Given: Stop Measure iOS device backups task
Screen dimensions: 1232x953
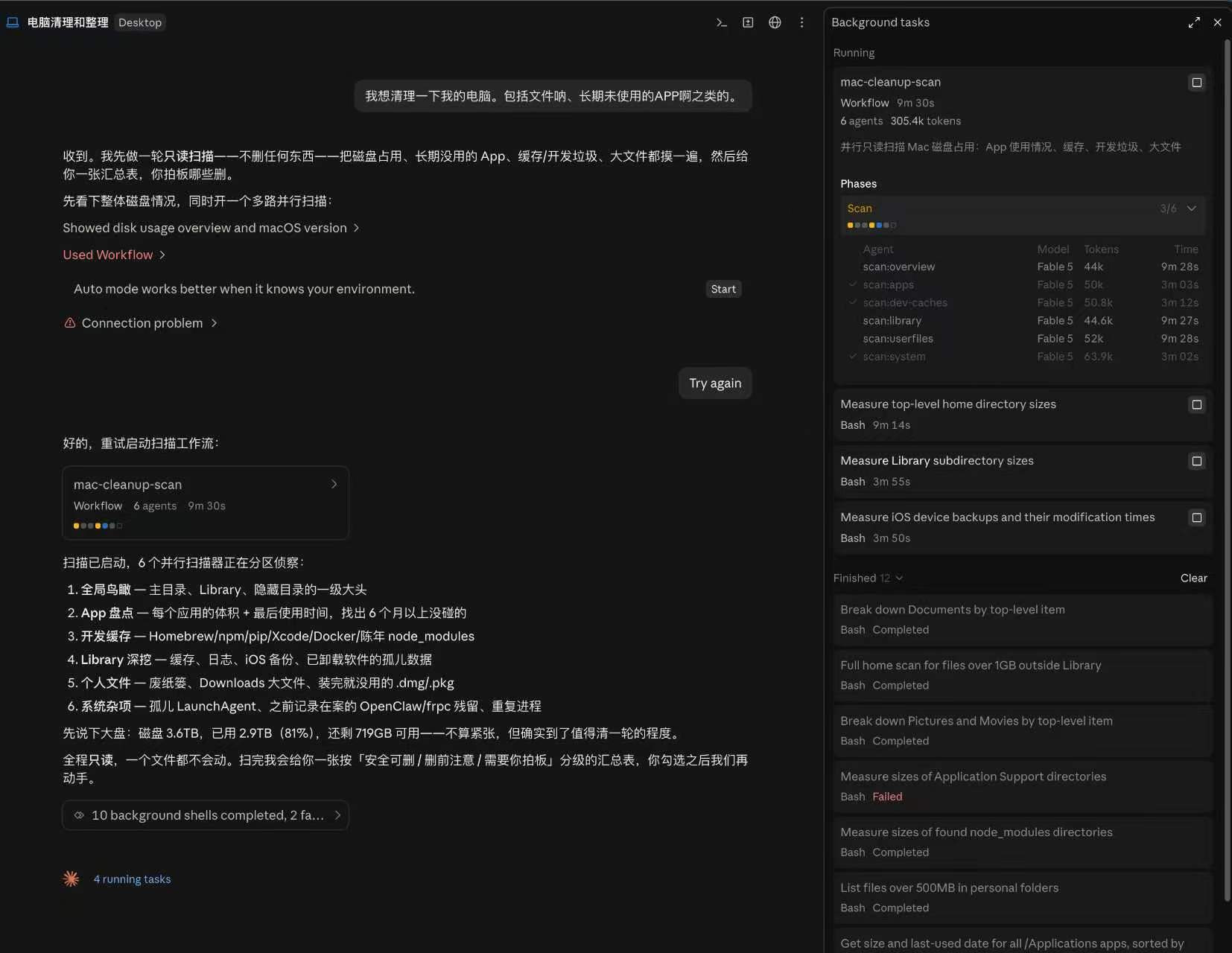Looking at the screenshot, I should click(1197, 518).
